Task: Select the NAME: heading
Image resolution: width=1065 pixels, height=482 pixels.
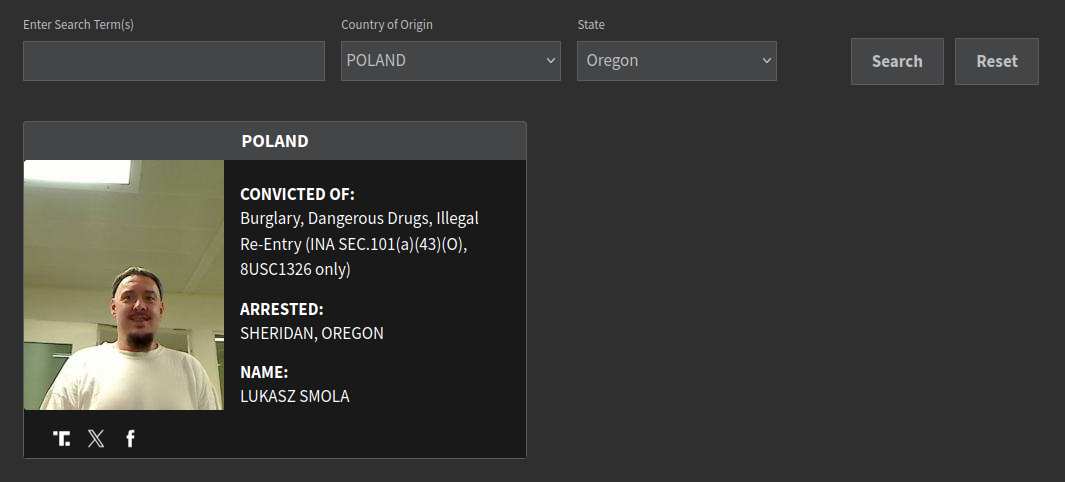Action: click(x=264, y=372)
